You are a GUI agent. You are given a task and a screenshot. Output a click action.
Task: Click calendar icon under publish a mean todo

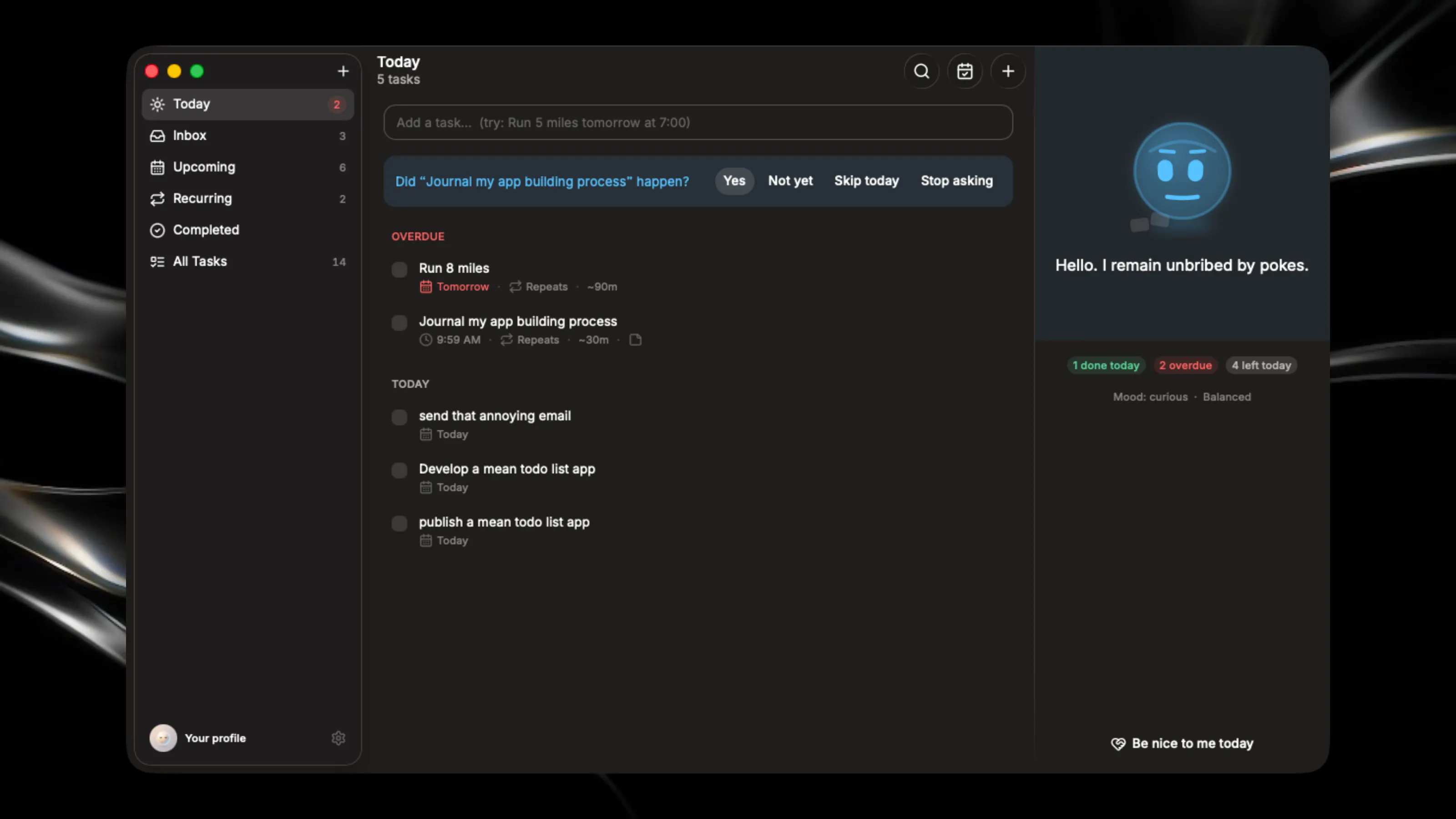point(425,541)
